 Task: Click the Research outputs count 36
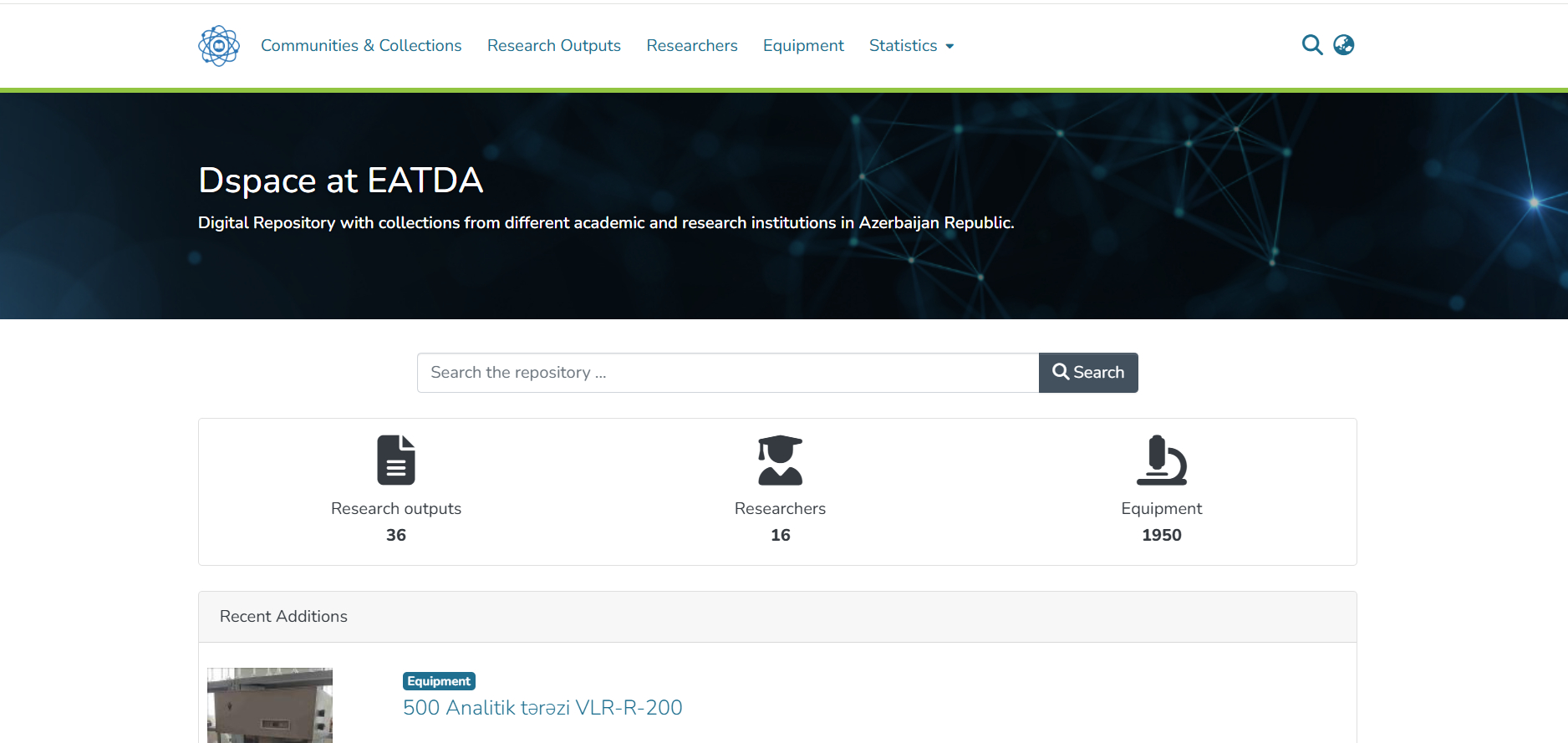point(396,535)
